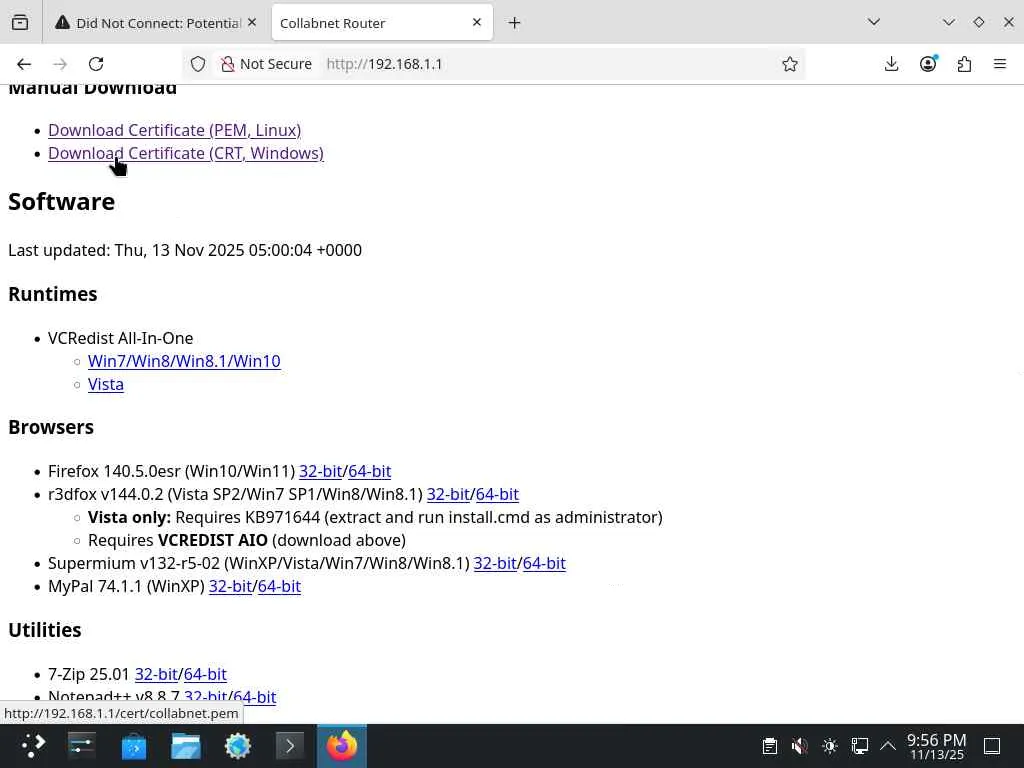Reload the current page
1024x768 pixels.
97,64
